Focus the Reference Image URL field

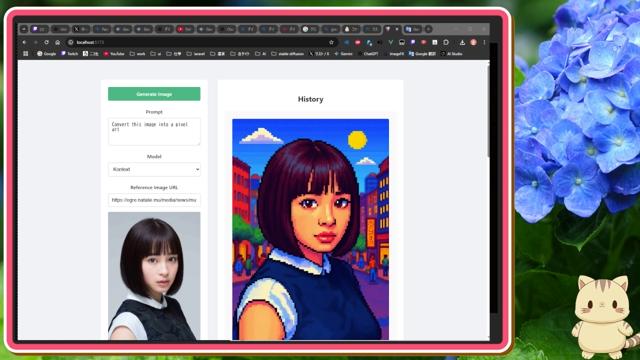(x=154, y=200)
